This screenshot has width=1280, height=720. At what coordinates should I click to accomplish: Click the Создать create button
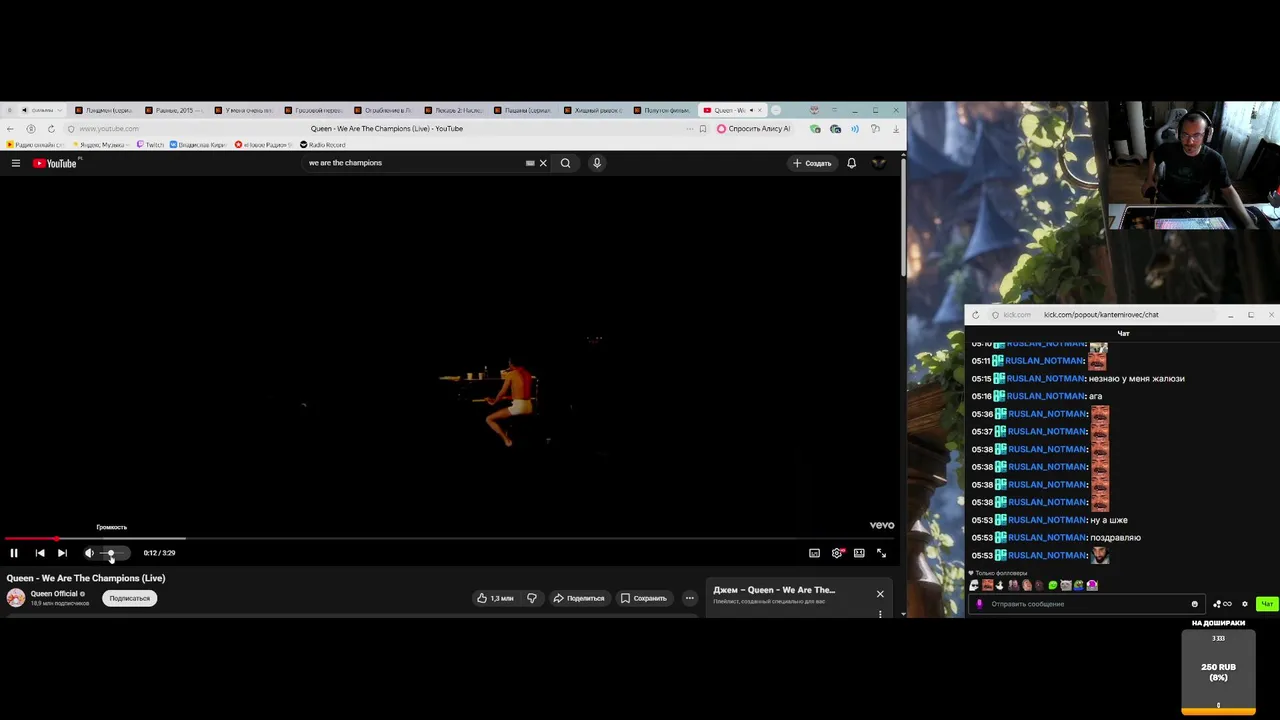[812, 163]
